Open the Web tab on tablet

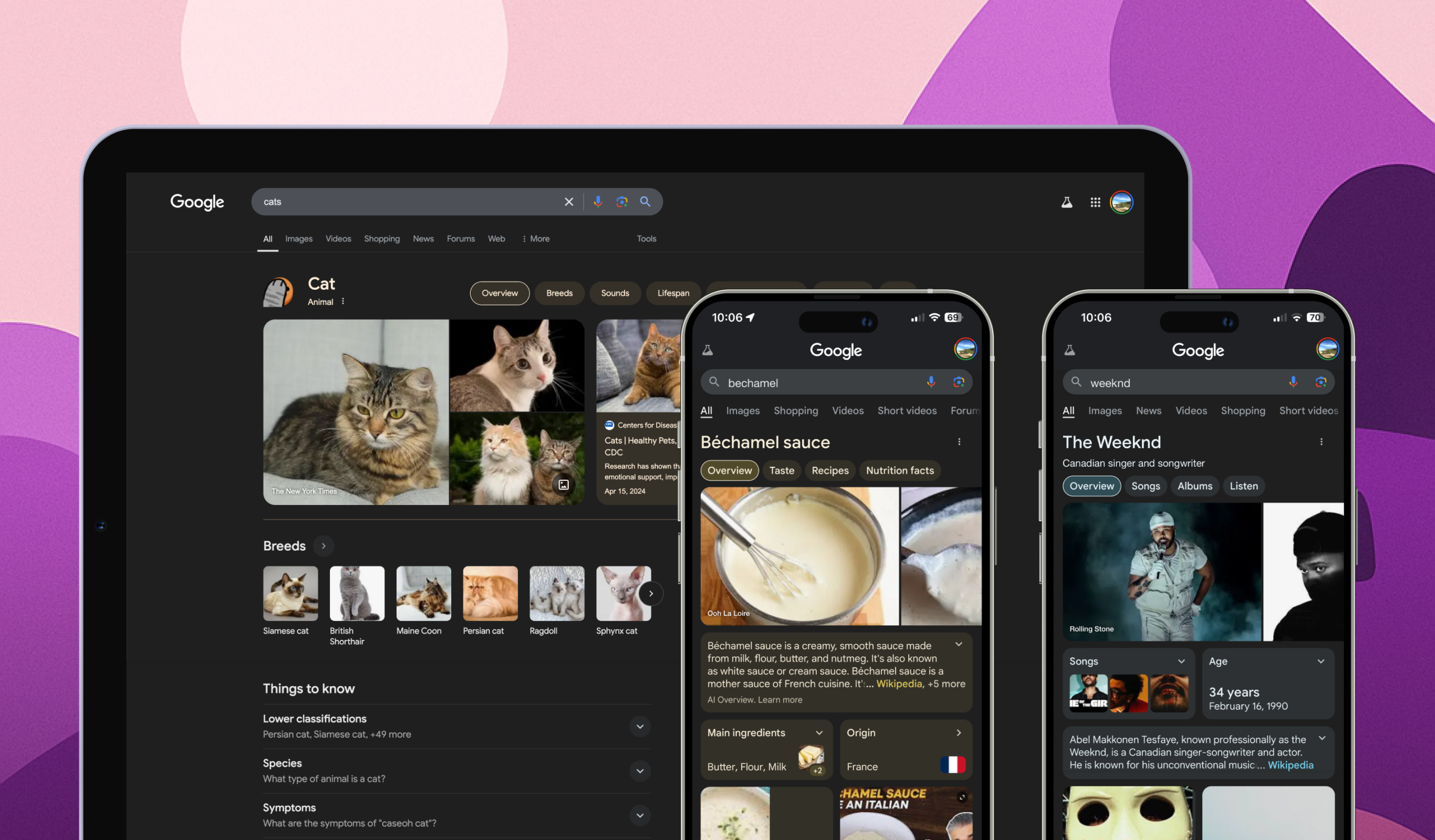click(x=496, y=239)
